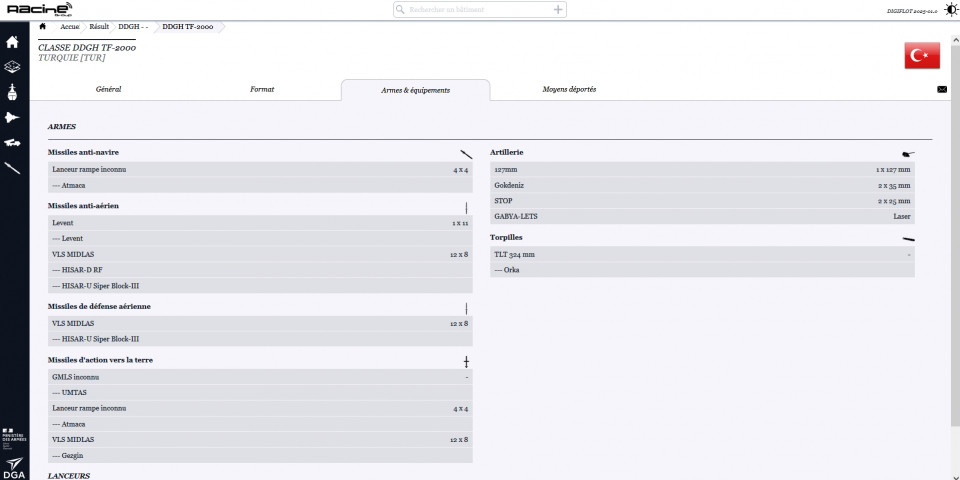
Task: Open the Format tab
Action: 262,89
